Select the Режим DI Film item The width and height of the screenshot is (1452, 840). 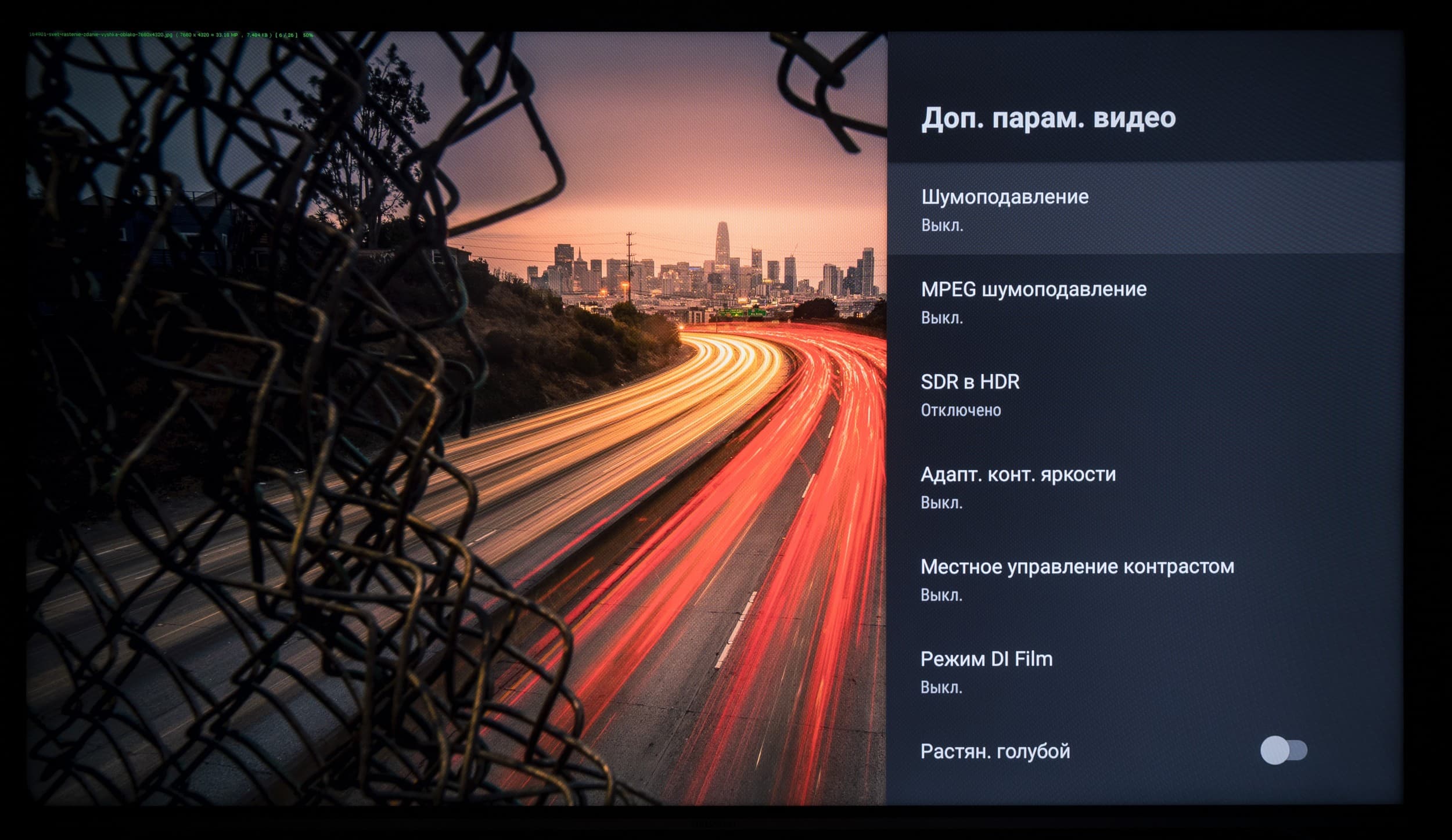pyautogui.click(x=986, y=659)
